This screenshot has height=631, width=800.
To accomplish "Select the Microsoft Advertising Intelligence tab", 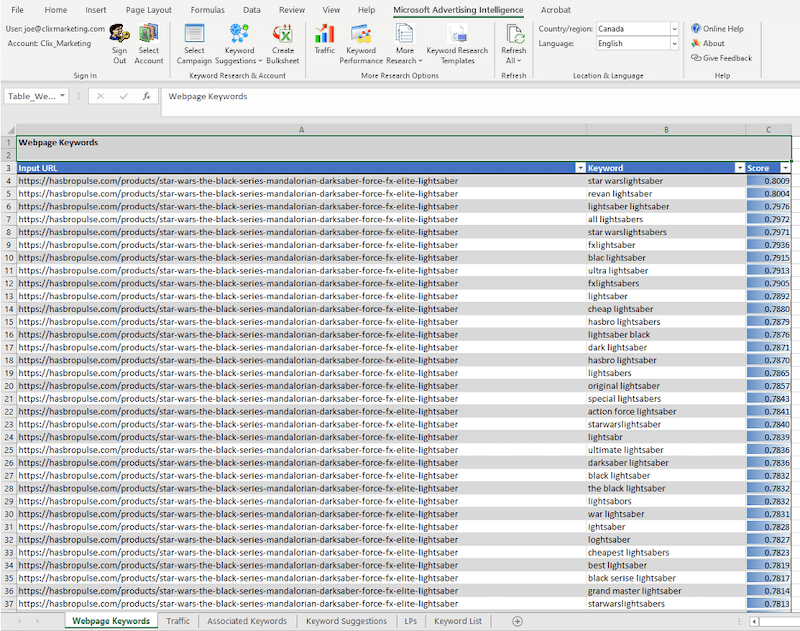I will pyautogui.click(x=458, y=10).
